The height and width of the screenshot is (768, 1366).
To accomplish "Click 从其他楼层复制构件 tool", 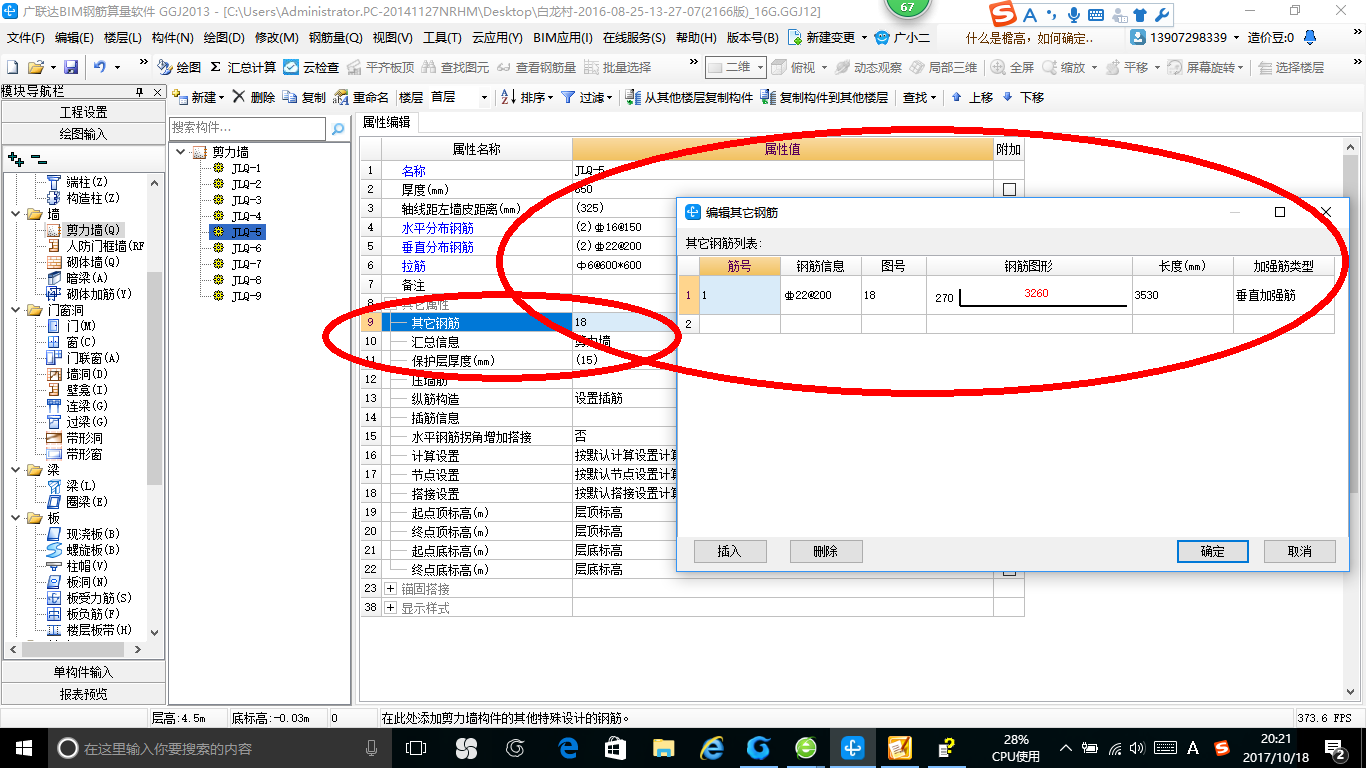I will (x=689, y=97).
